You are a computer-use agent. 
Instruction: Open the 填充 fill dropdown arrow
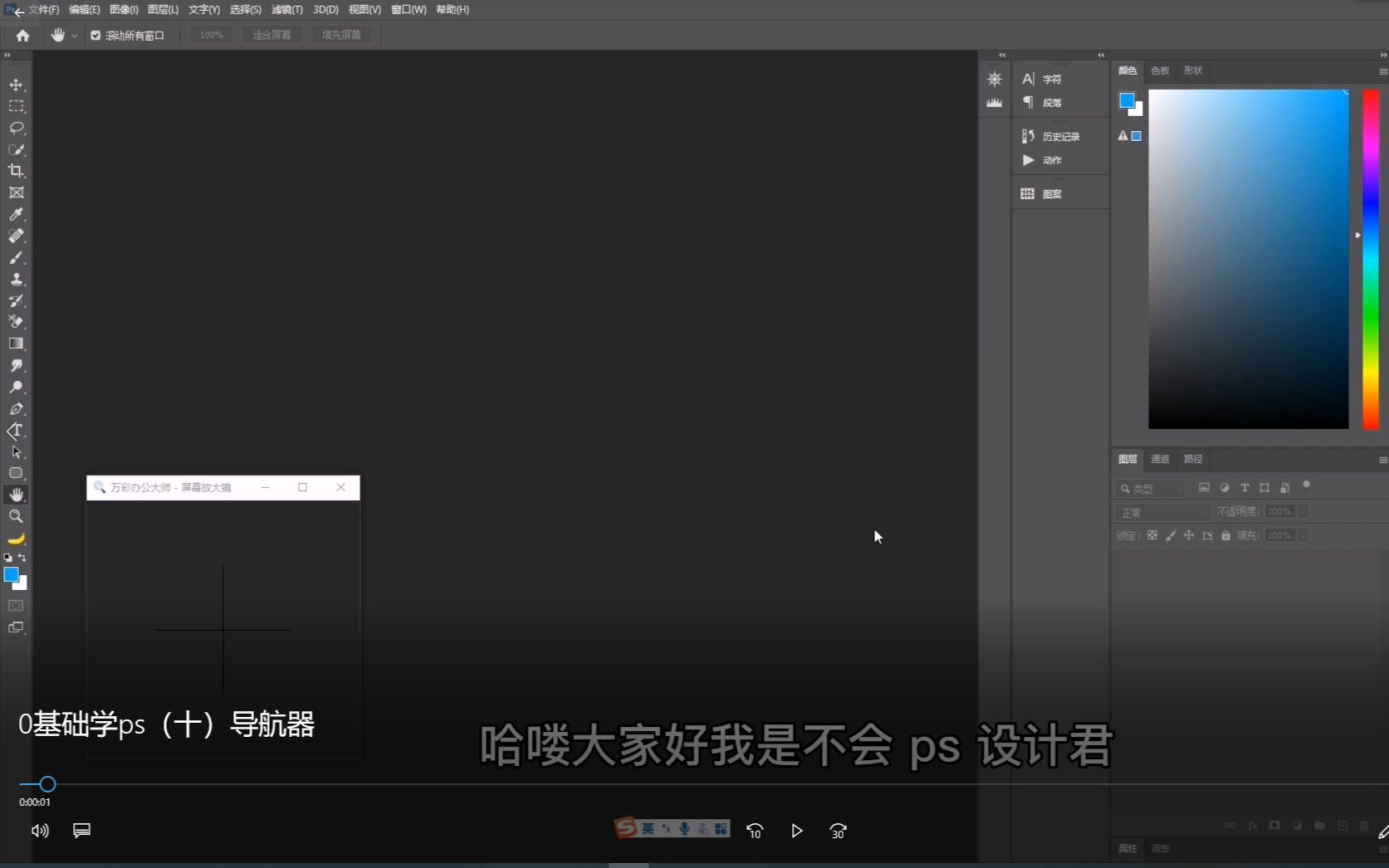(x=1303, y=535)
